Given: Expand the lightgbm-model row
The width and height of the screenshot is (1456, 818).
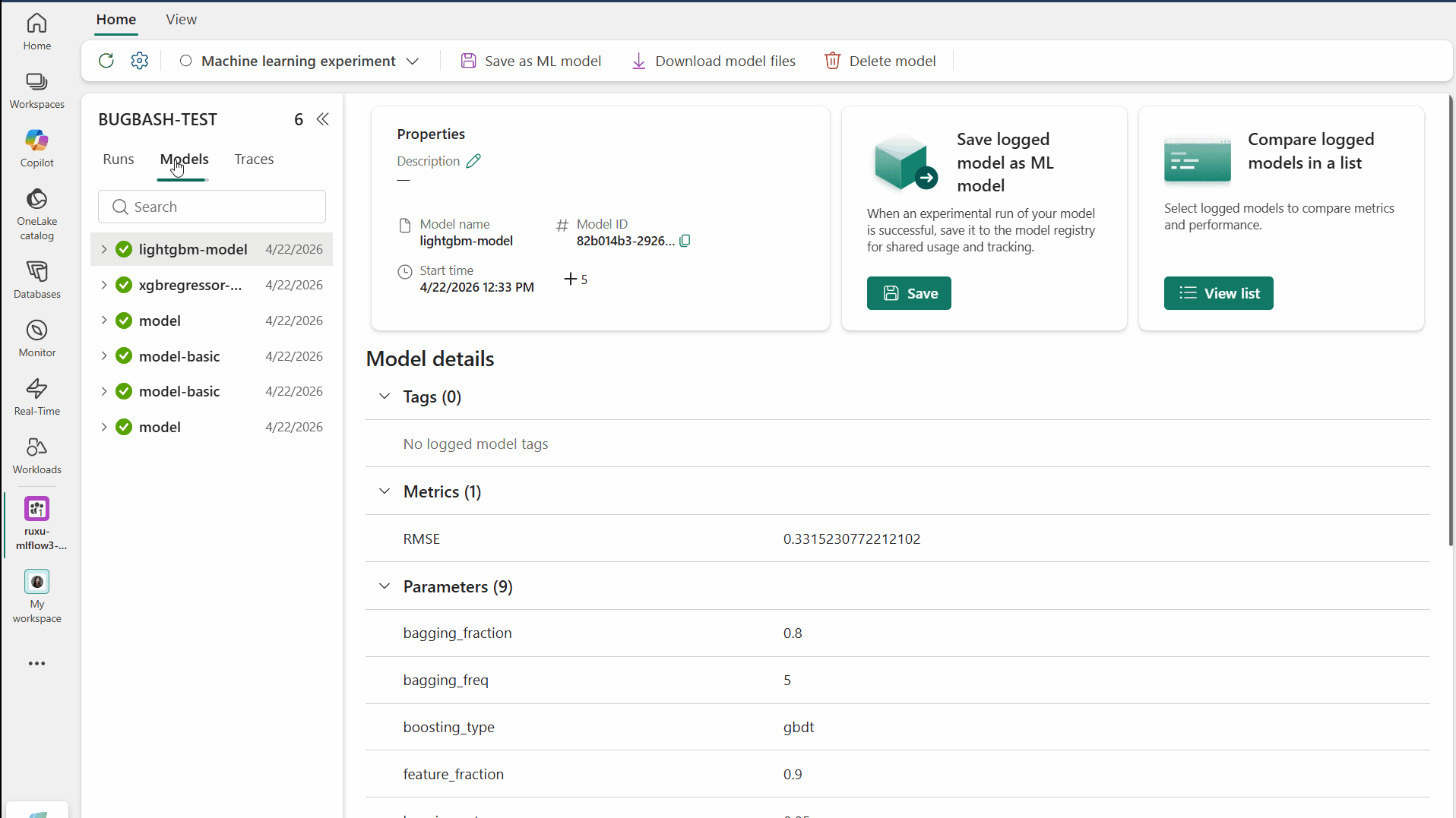Looking at the screenshot, I should click(x=104, y=249).
